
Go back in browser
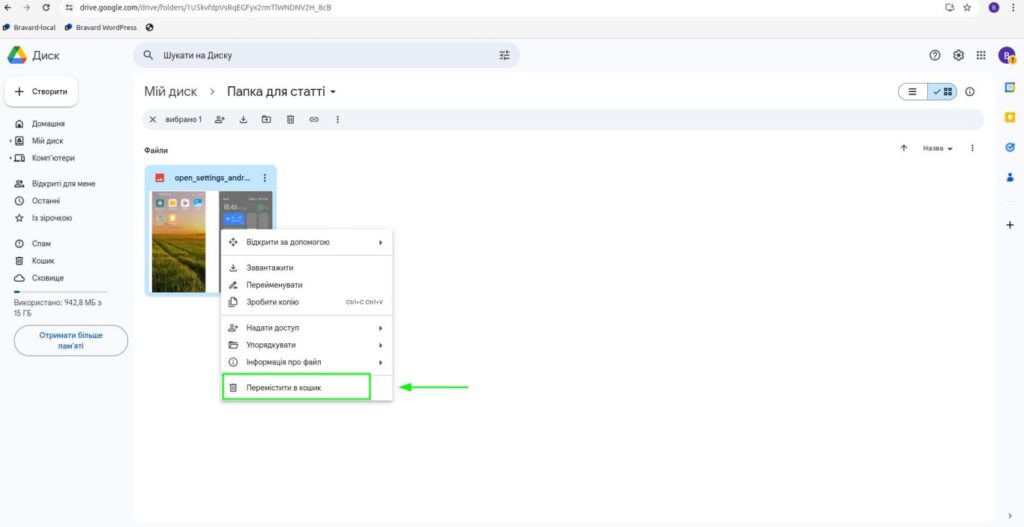coord(7,8)
